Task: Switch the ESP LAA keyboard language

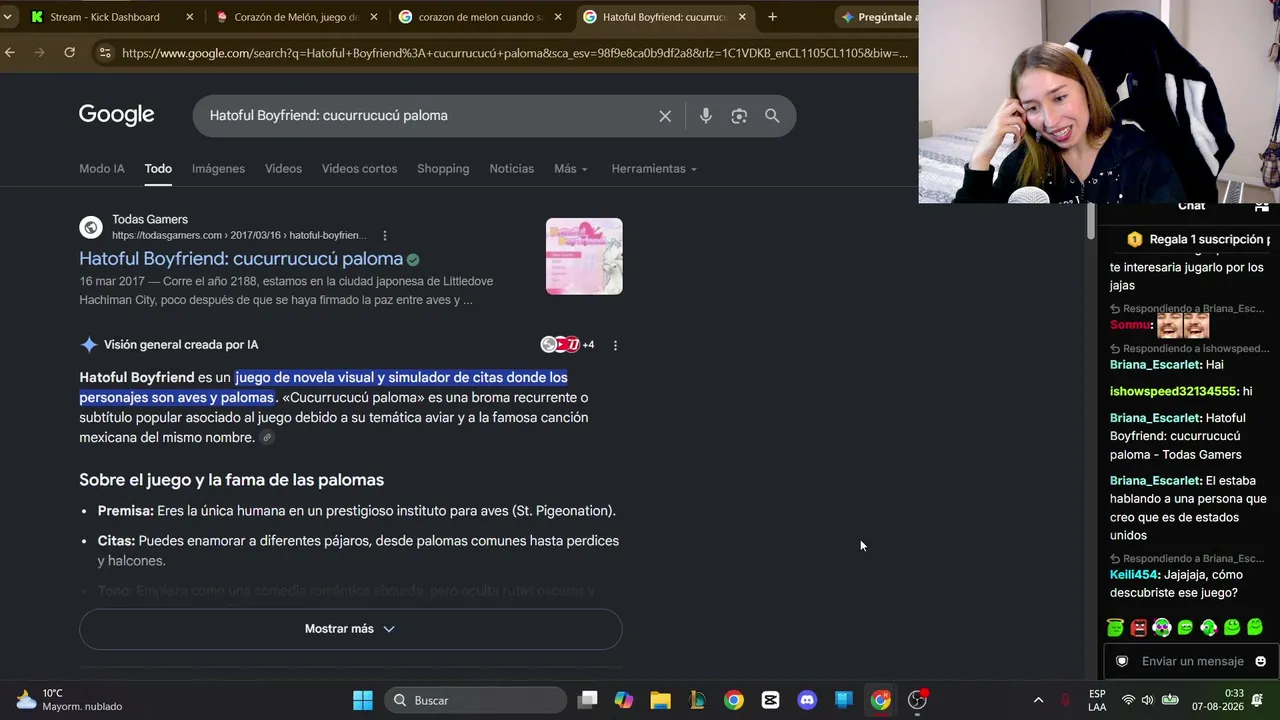Action: [1097, 700]
